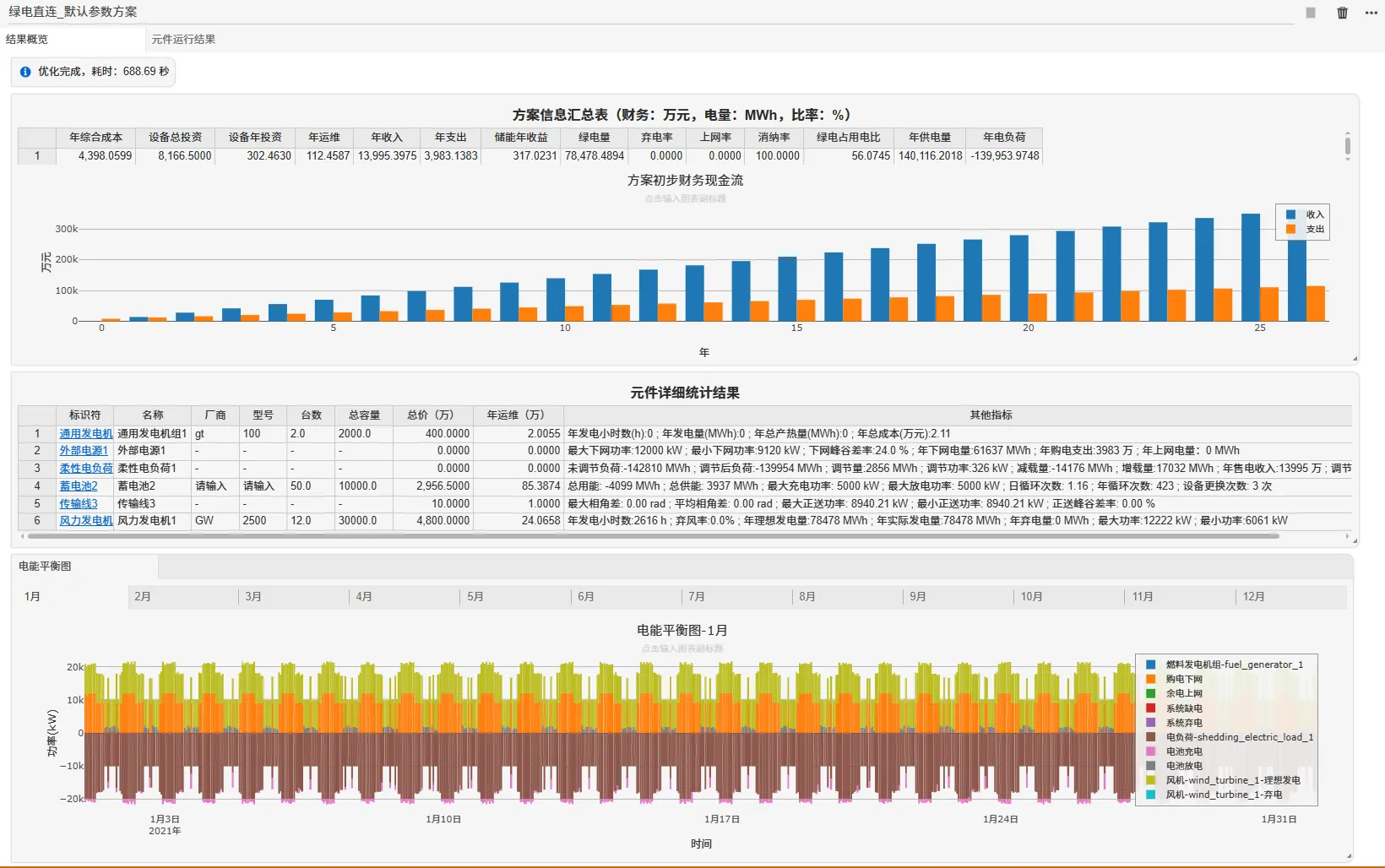
Task: Select the 12月 month tab
Action: click(1253, 596)
